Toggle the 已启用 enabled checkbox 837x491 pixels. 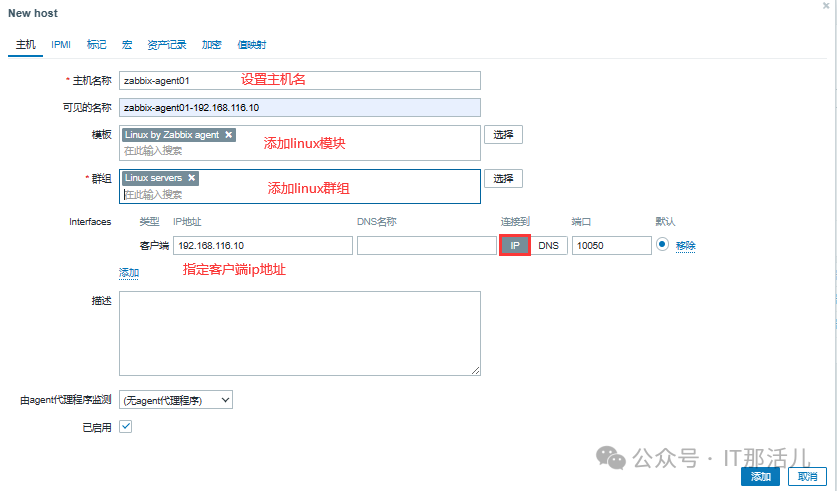(126, 427)
